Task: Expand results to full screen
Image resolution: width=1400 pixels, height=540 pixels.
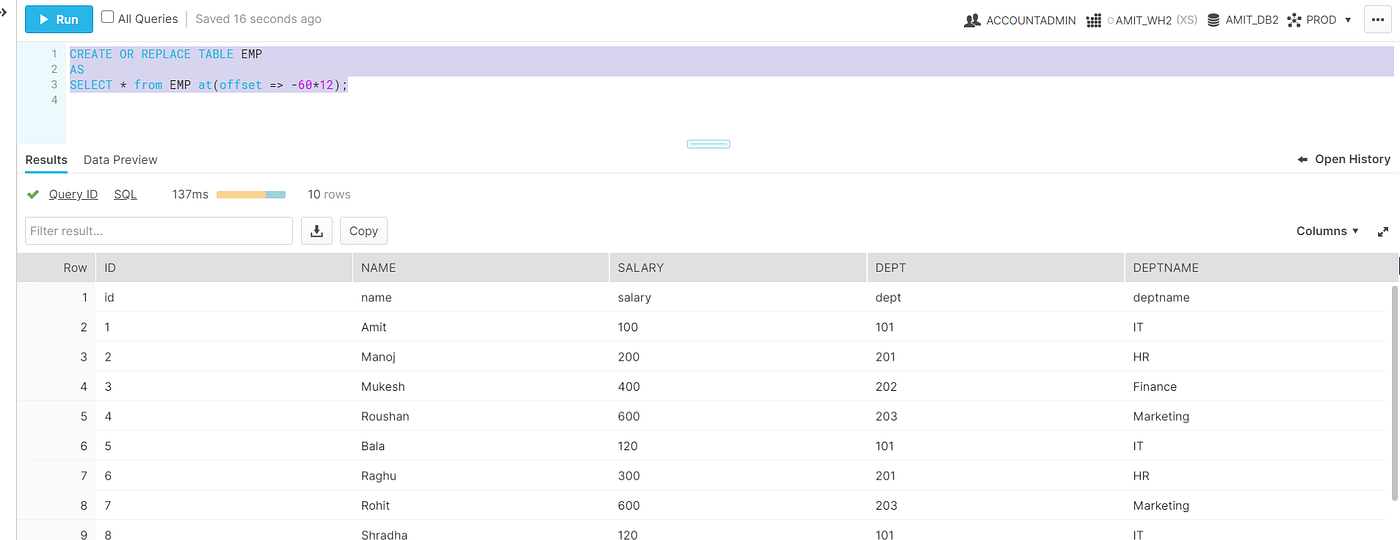Action: [x=1383, y=231]
